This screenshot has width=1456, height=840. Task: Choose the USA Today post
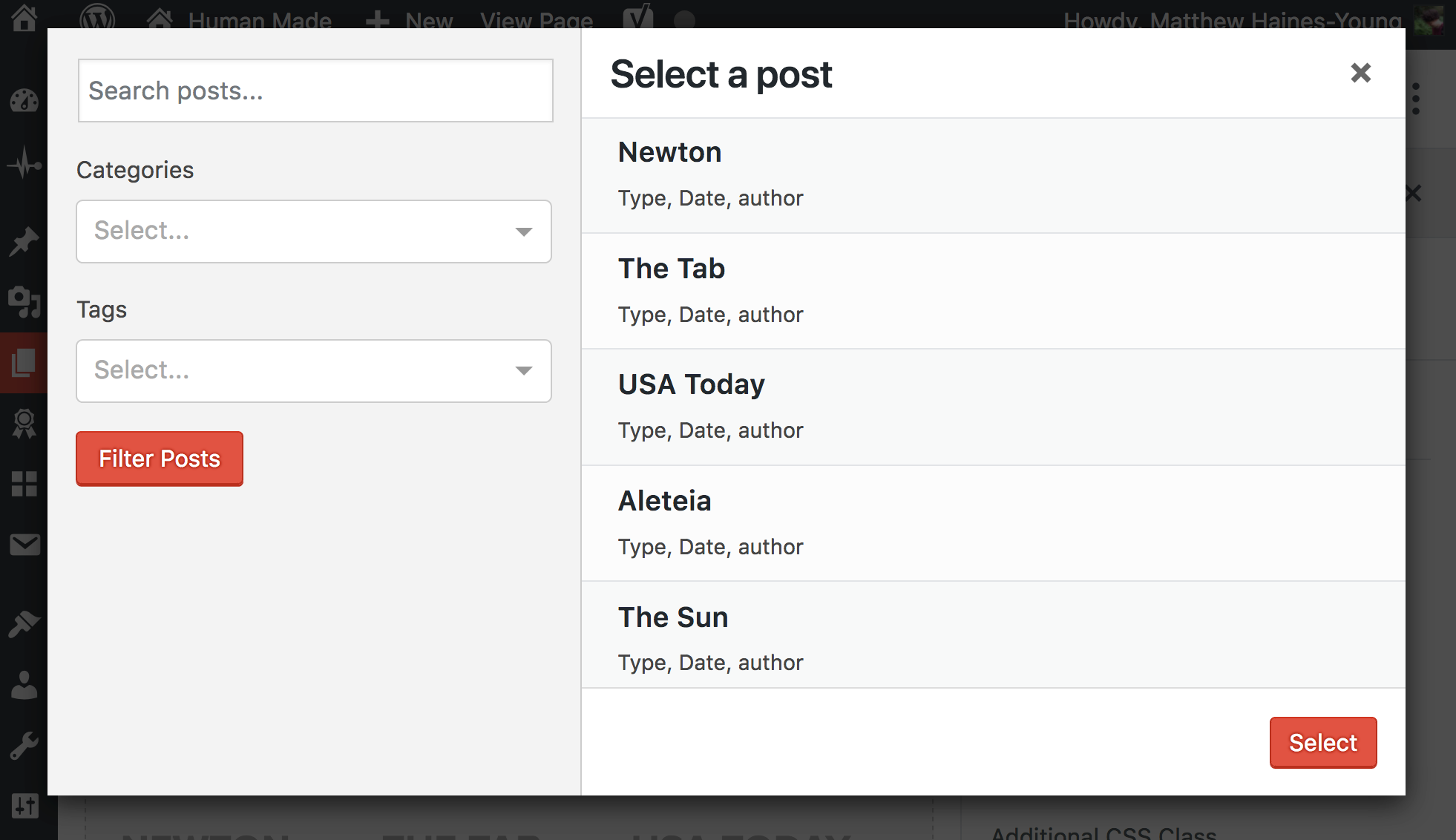(993, 407)
